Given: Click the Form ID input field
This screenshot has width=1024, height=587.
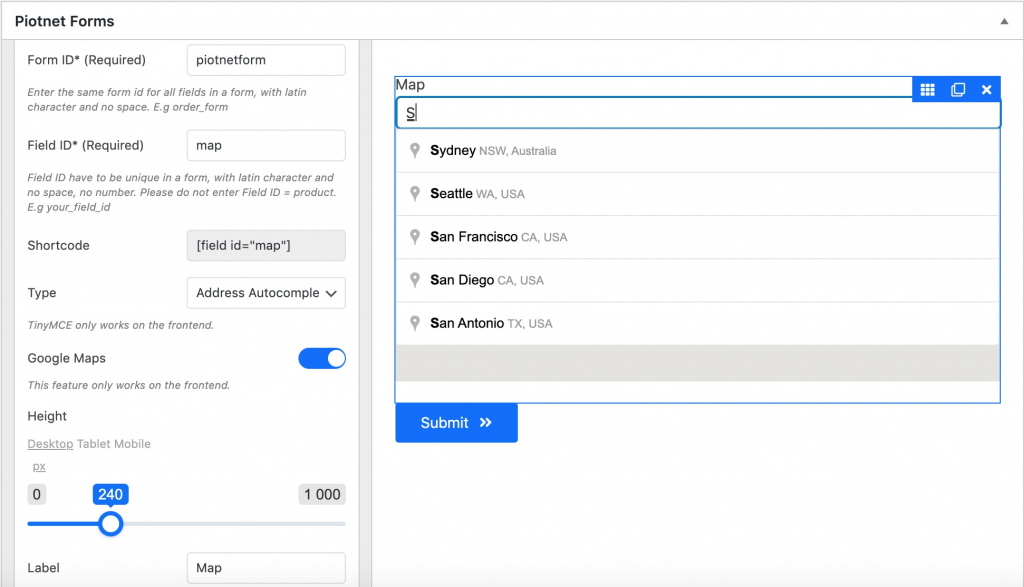Looking at the screenshot, I should point(266,60).
